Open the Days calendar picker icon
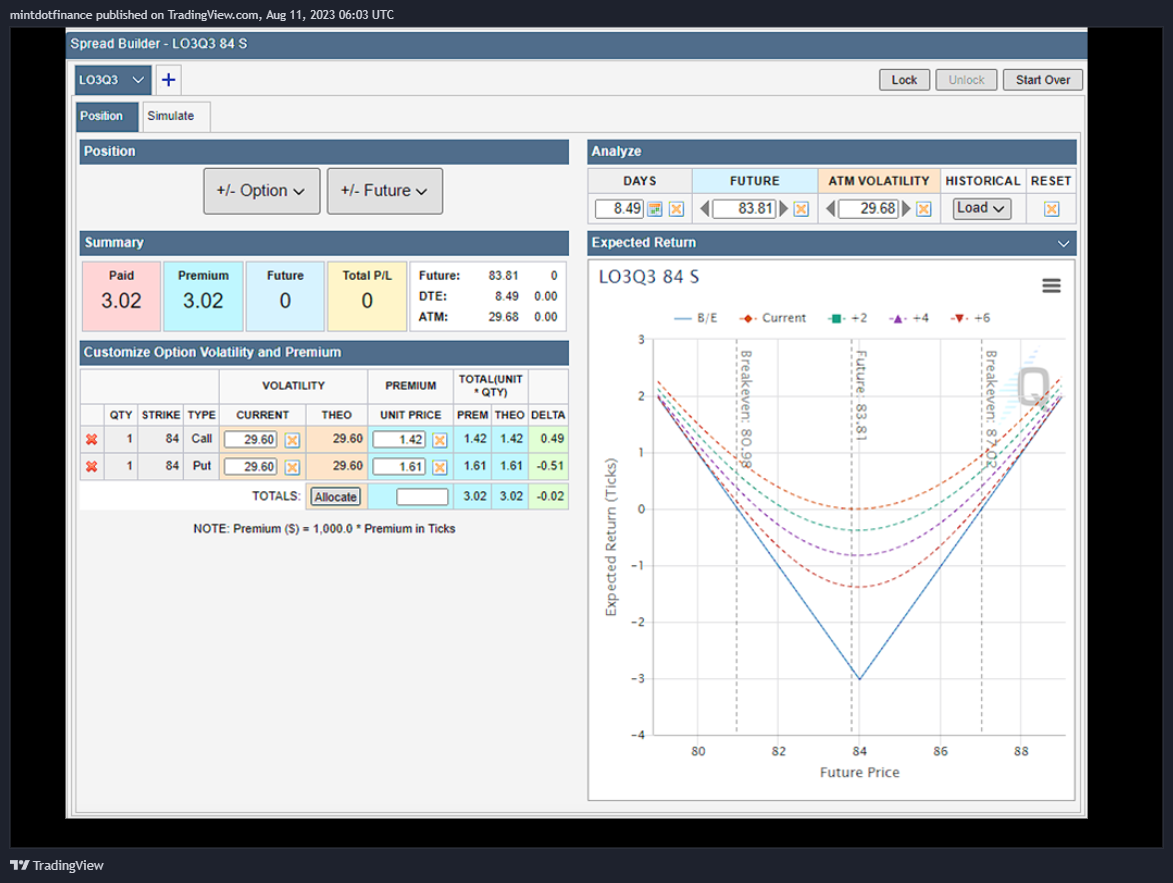 click(655, 209)
